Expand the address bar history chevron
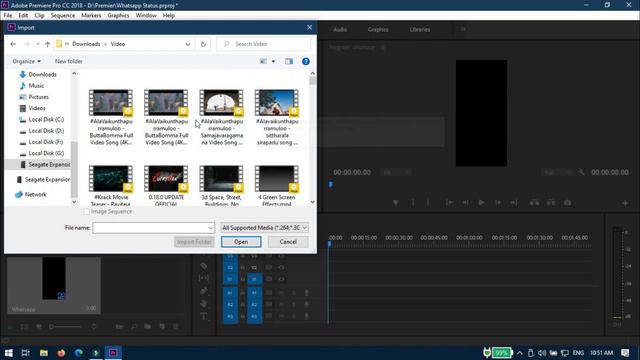This screenshot has height=360, width=640. 188,44
